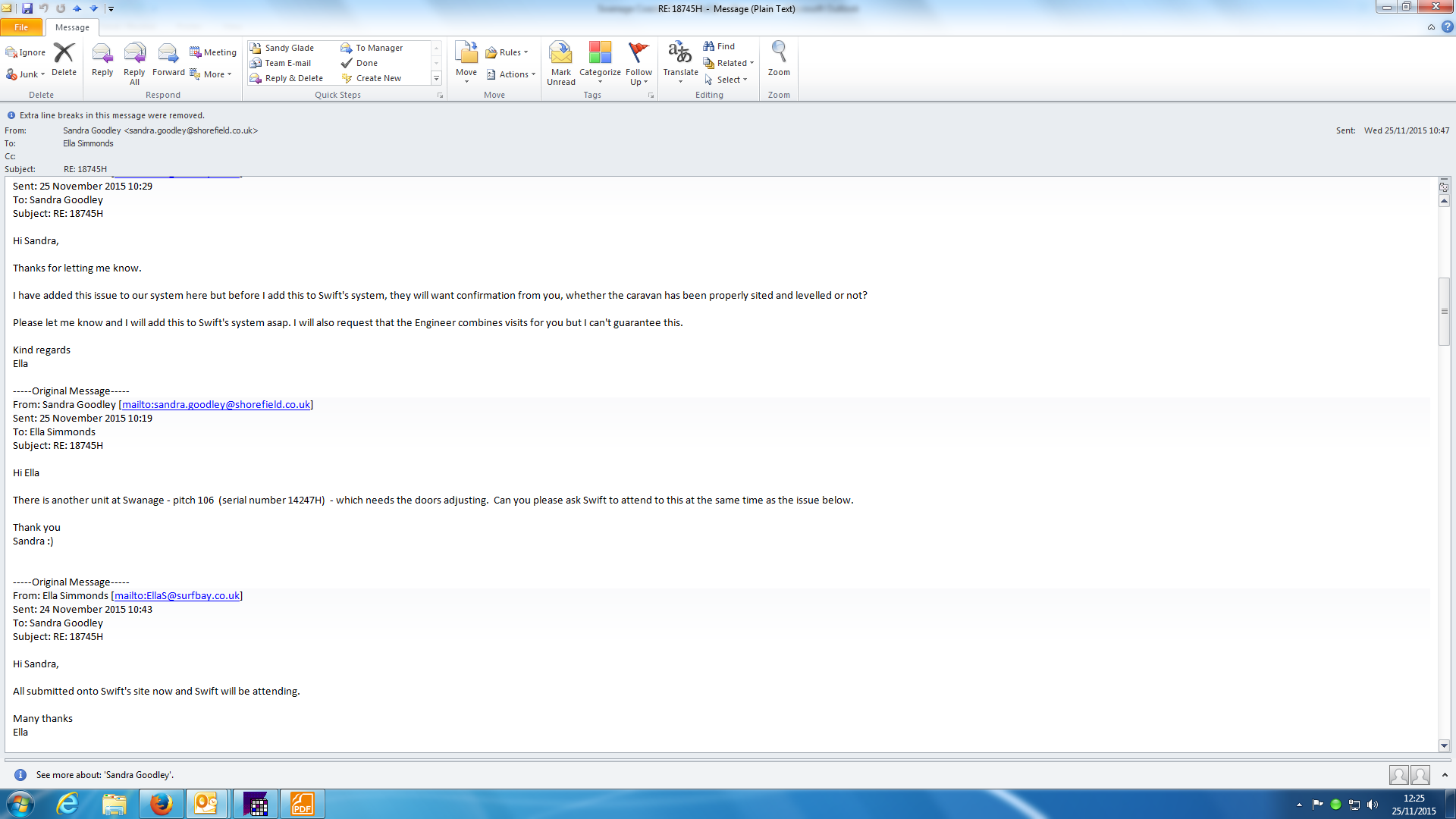Image resolution: width=1456 pixels, height=819 pixels.
Task: Select the Message ribbon tab
Action: tap(72, 27)
